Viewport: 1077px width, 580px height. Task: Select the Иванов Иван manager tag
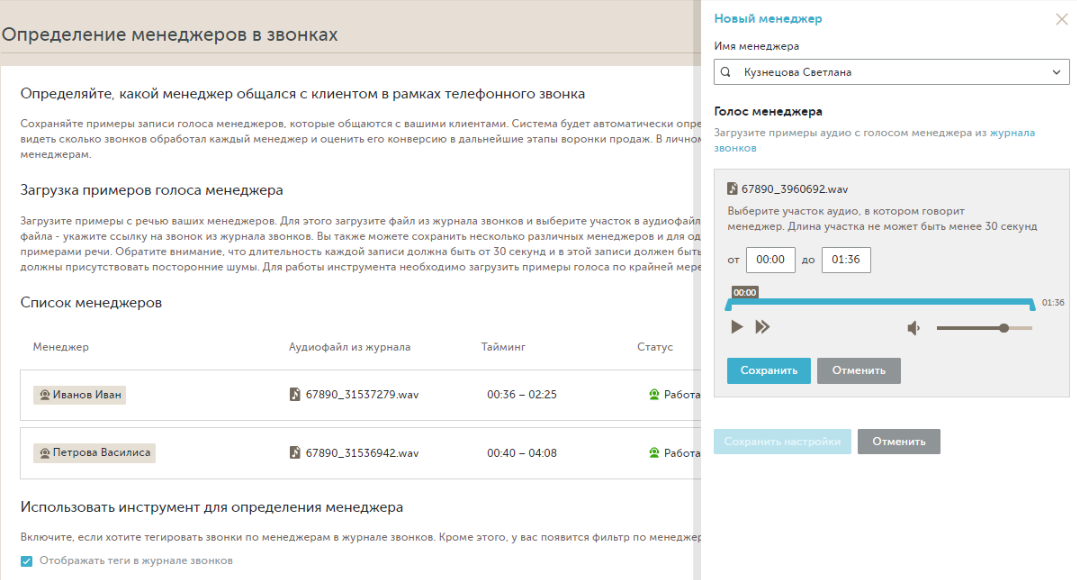pos(80,395)
